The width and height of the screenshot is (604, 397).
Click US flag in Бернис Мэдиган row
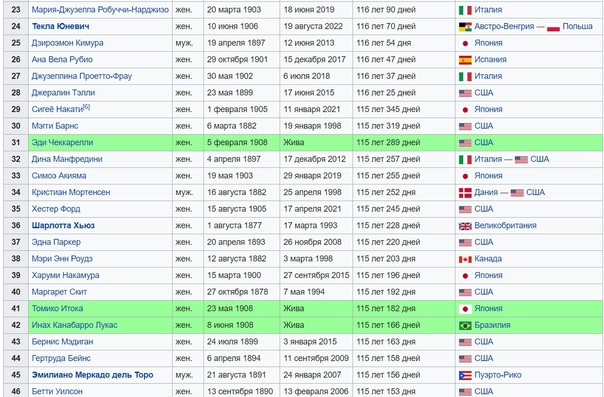465,342
